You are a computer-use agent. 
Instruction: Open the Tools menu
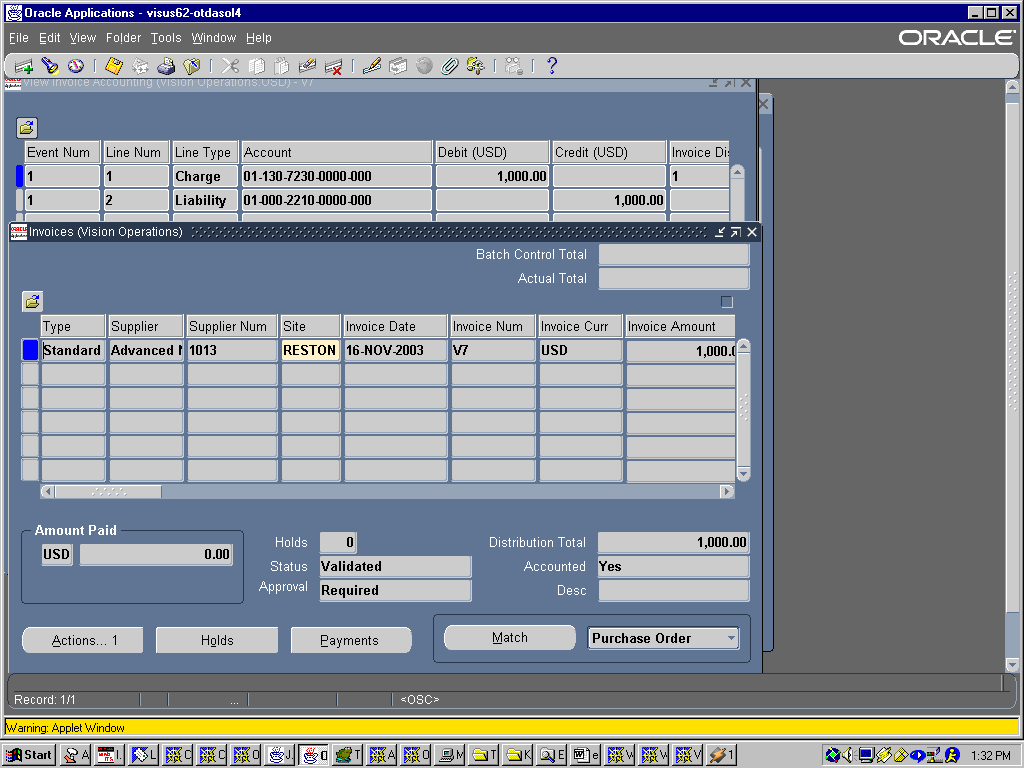pos(166,38)
